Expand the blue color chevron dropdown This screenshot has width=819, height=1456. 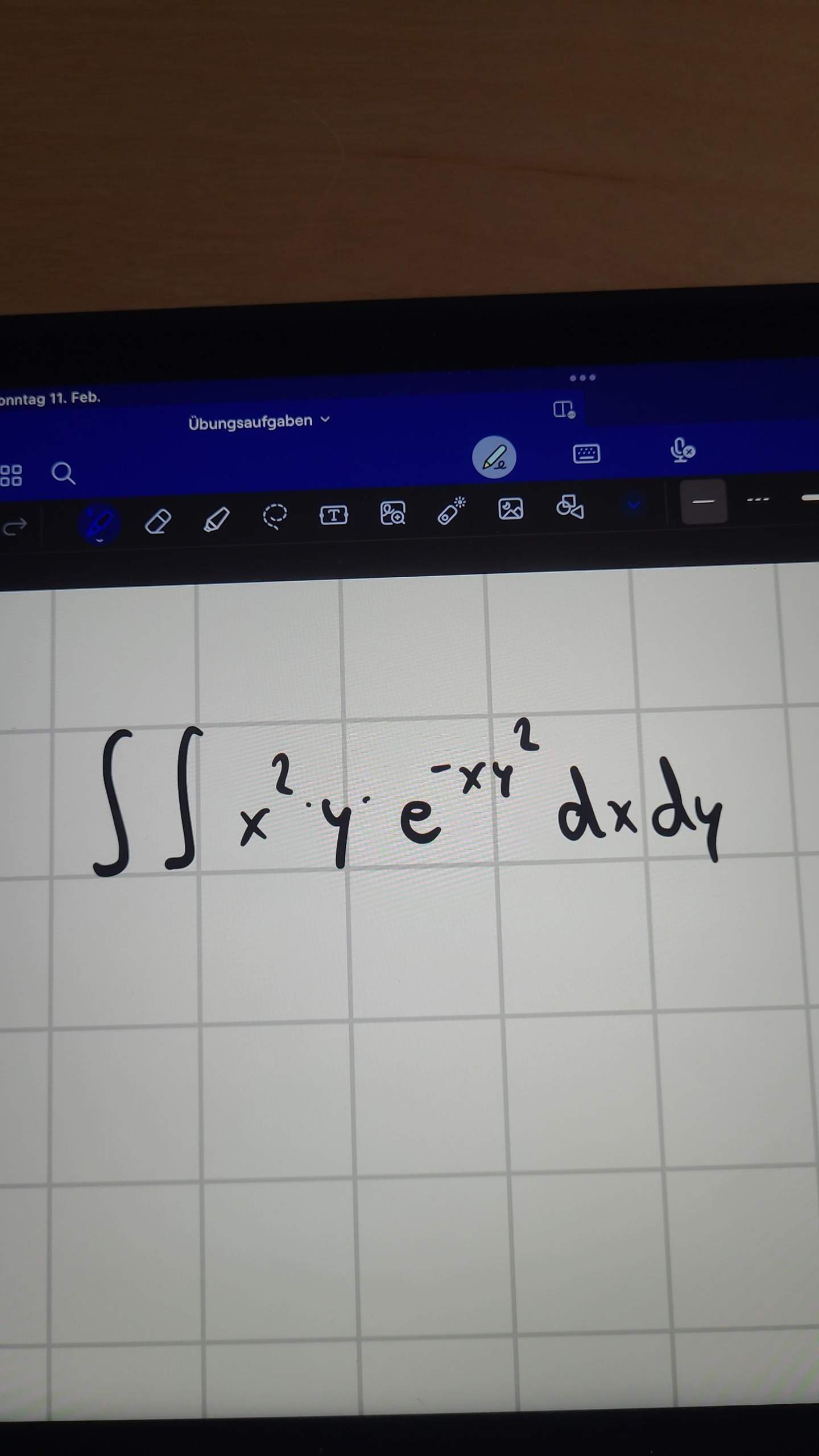pyautogui.click(x=634, y=504)
